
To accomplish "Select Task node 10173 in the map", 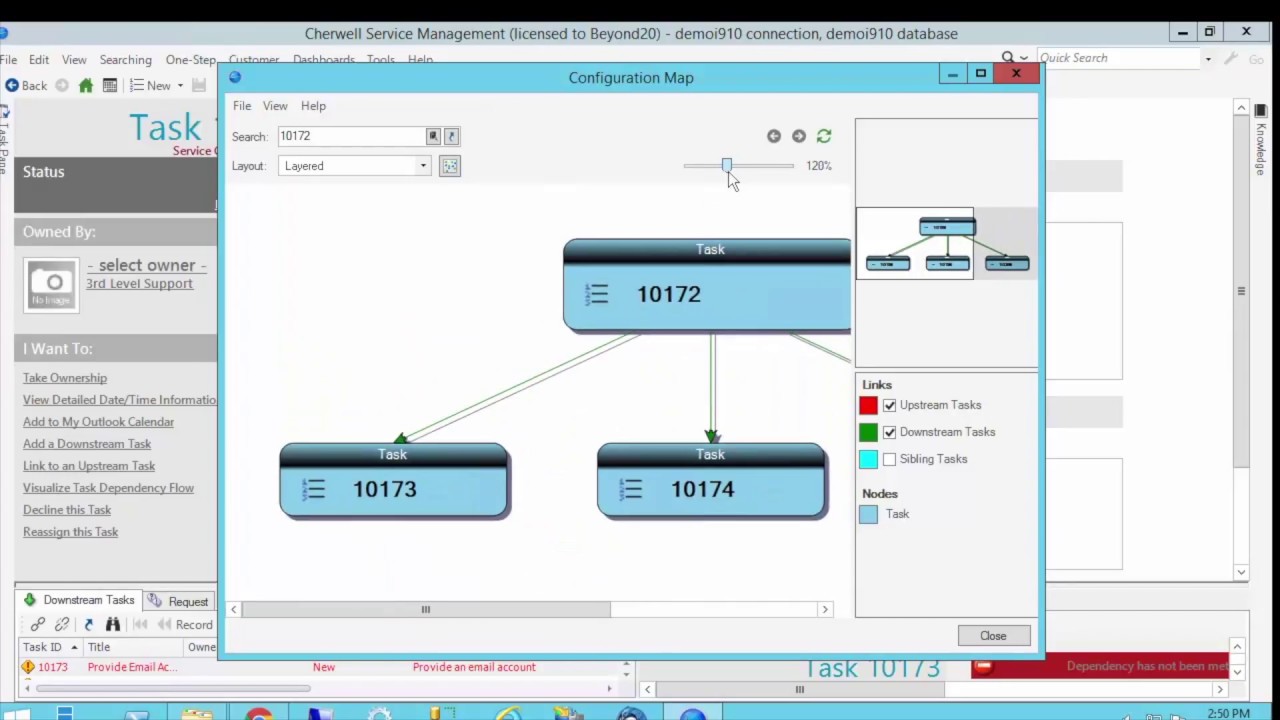I will pyautogui.click(x=394, y=481).
